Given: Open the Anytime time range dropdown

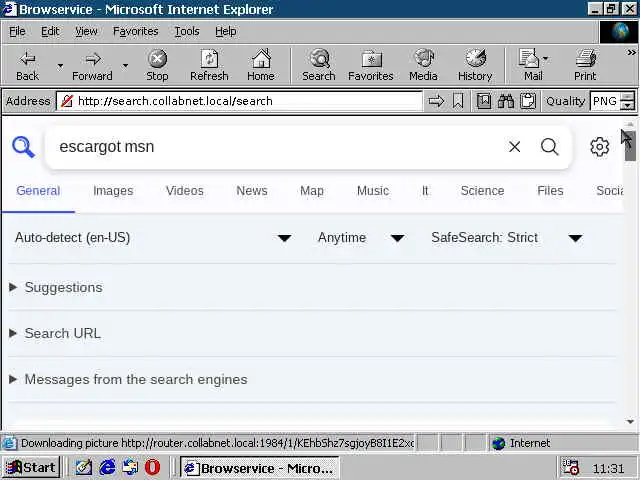Looking at the screenshot, I should (x=362, y=238).
